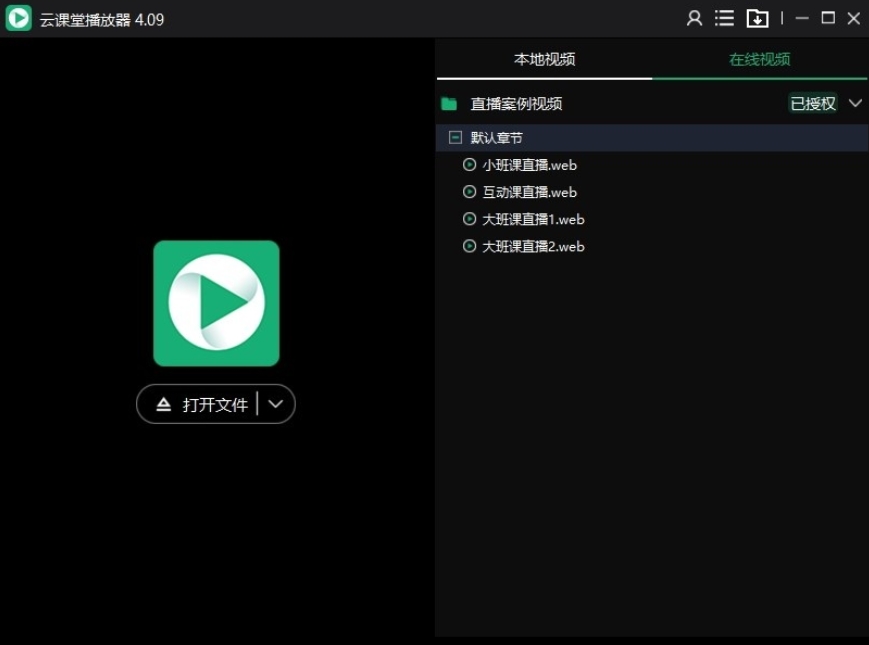Click play icon beside 互动课直播.web
The height and width of the screenshot is (645, 869).
coord(469,192)
